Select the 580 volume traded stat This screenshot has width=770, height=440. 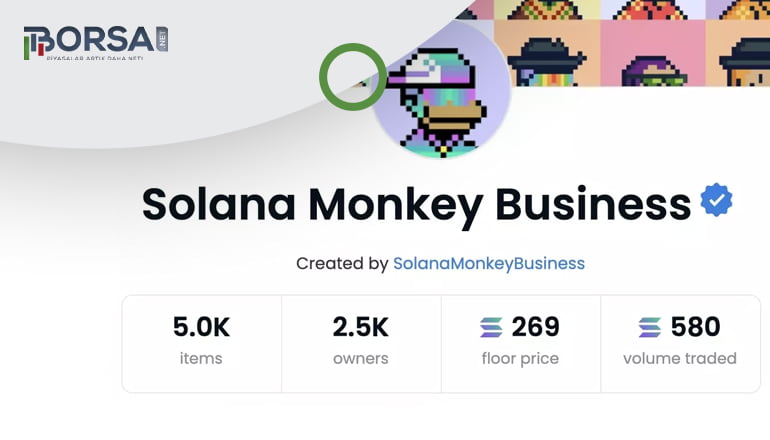point(681,344)
